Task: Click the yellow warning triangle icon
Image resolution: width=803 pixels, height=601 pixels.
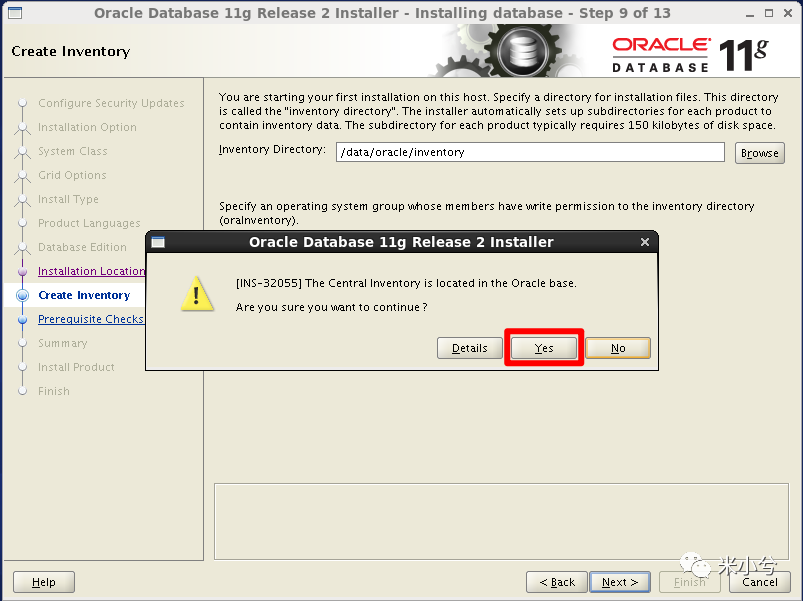Action: point(197,294)
